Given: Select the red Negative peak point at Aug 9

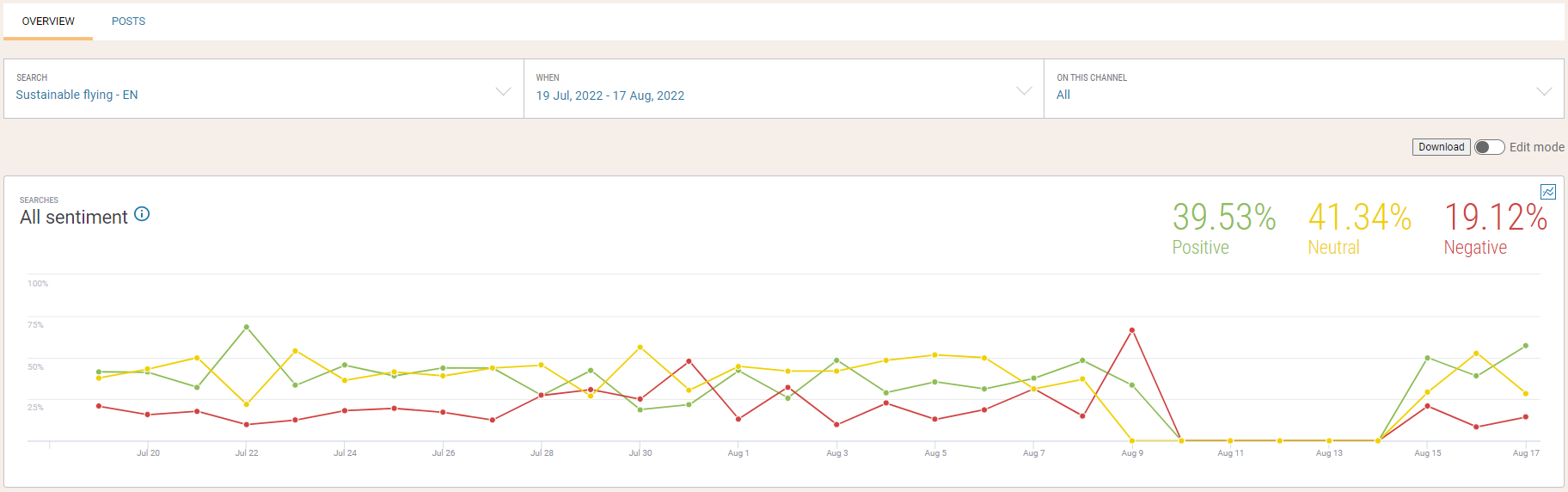Looking at the screenshot, I should coord(1132,330).
